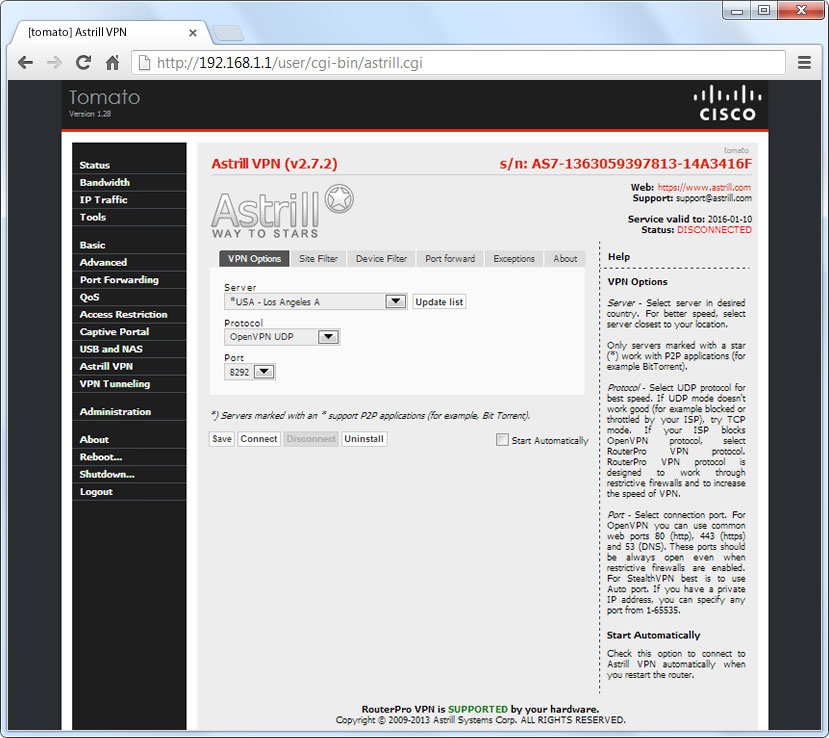Click the DISCONNECTED status text
Image resolution: width=829 pixels, height=738 pixels.
[x=714, y=230]
